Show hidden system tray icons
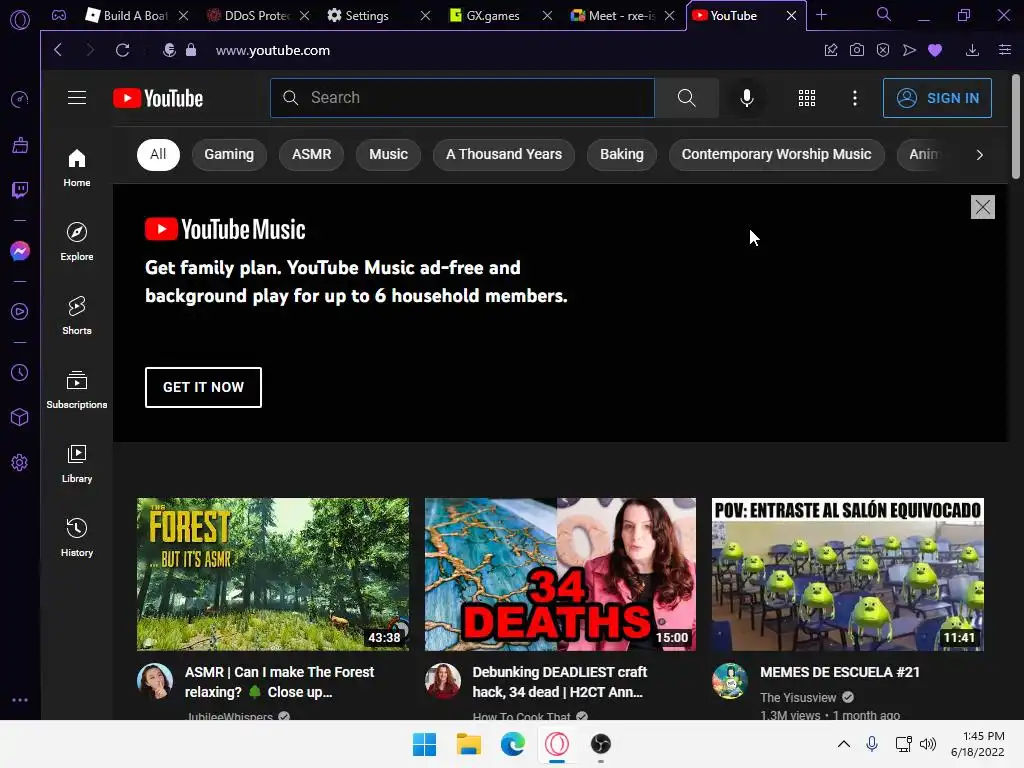 (x=844, y=744)
